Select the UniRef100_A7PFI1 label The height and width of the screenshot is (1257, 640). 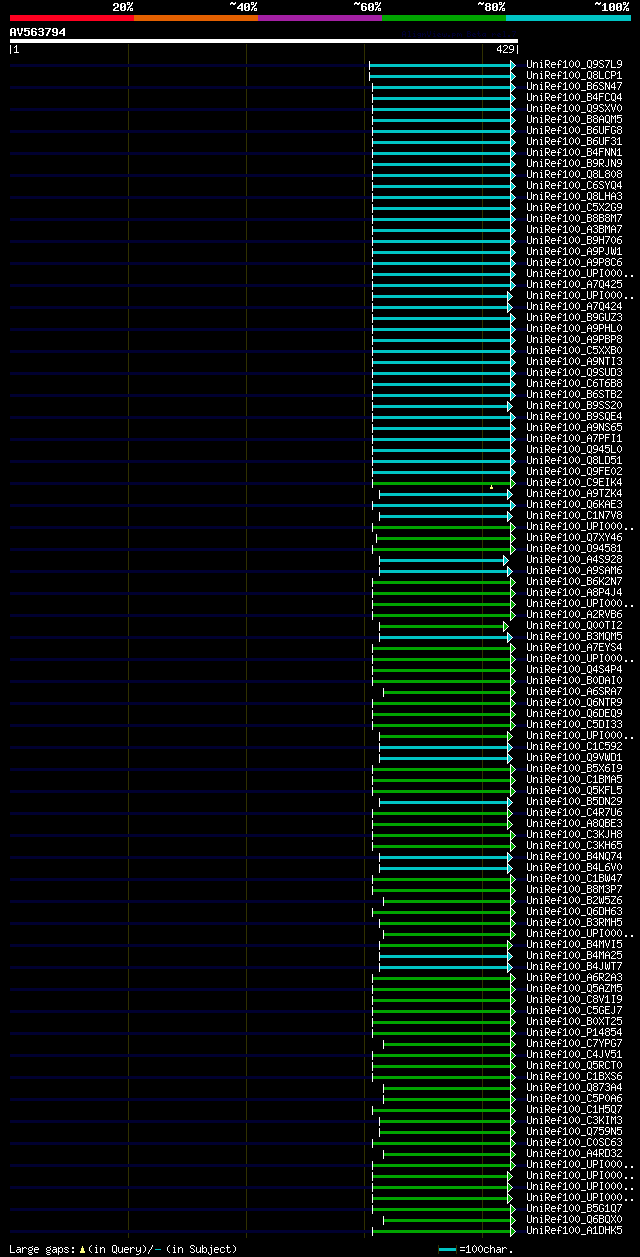(x=574, y=438)
